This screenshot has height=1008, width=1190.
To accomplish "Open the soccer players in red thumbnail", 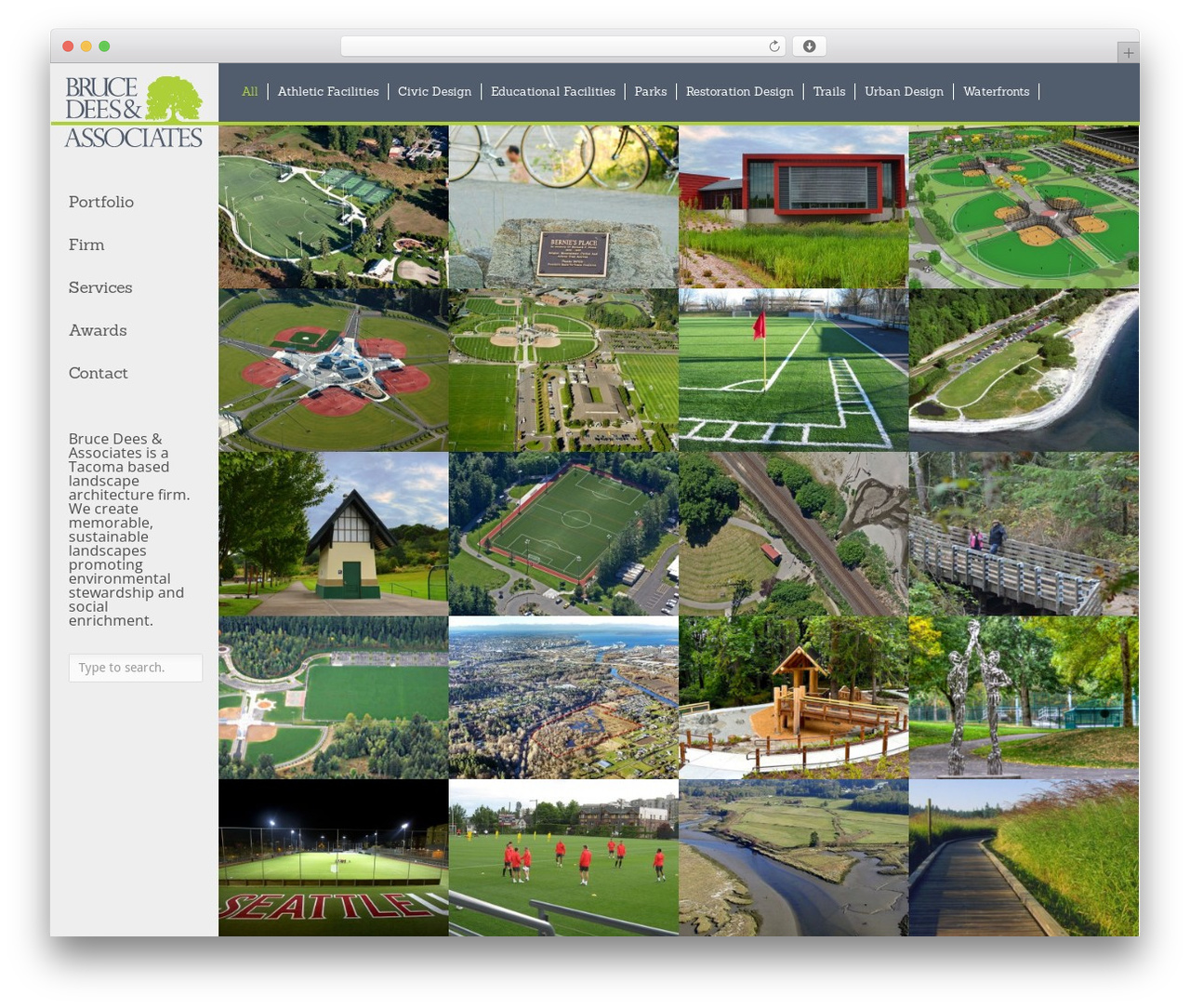I will point(563,857).
